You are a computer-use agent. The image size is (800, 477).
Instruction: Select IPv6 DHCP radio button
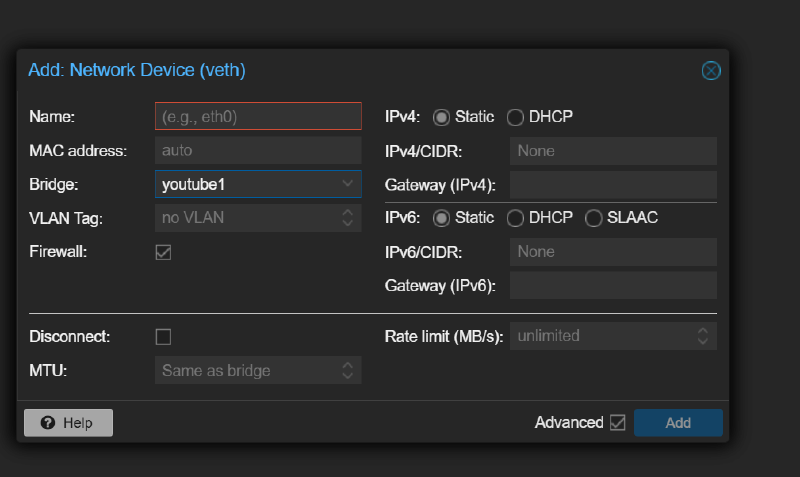[515, 218]
